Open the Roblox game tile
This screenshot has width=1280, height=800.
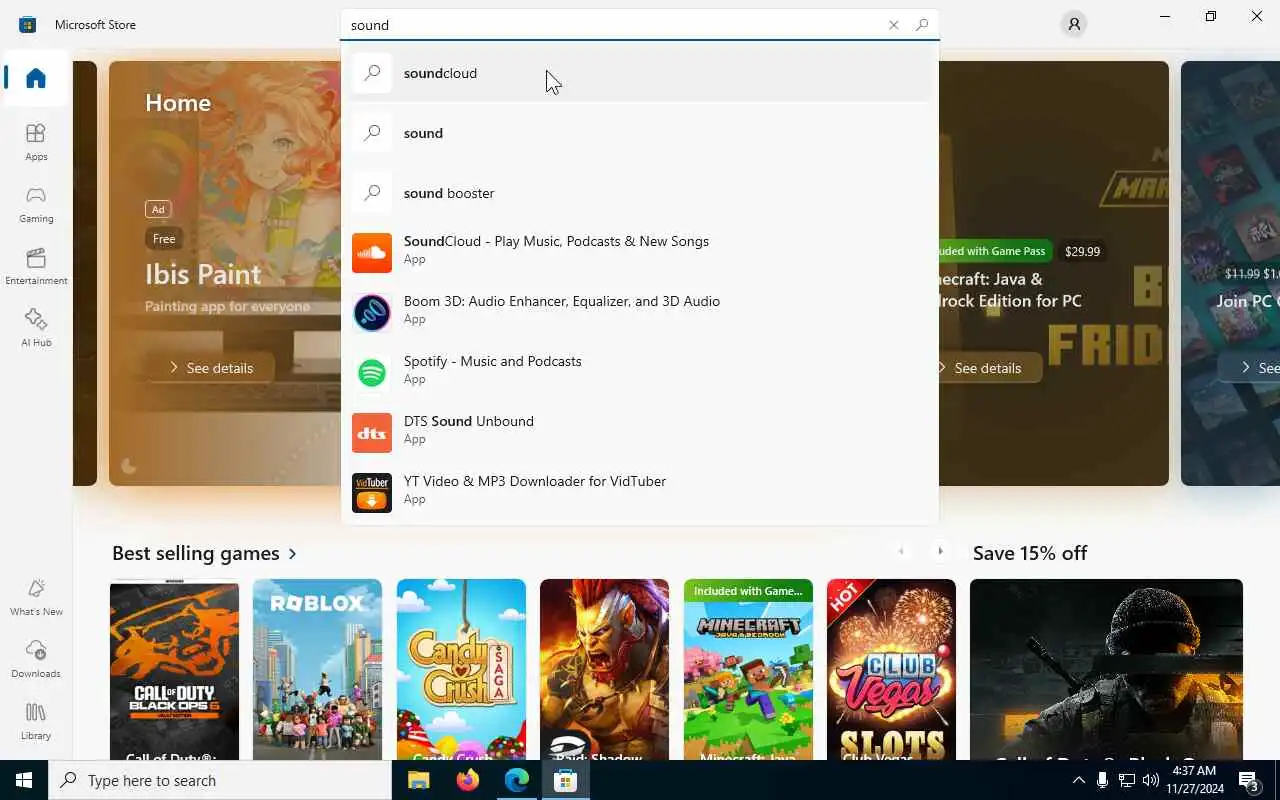pyautogui.click(x=317, y=669)
